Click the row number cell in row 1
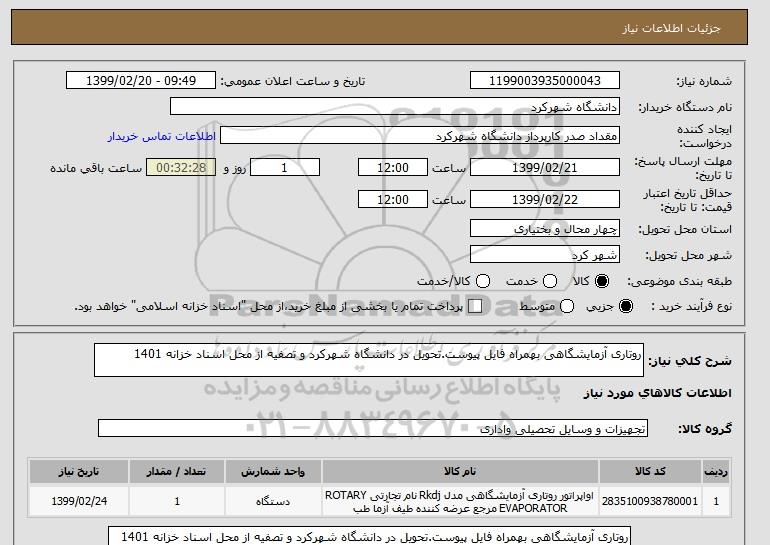The image size is (770, 545). [x=716, y=501]
